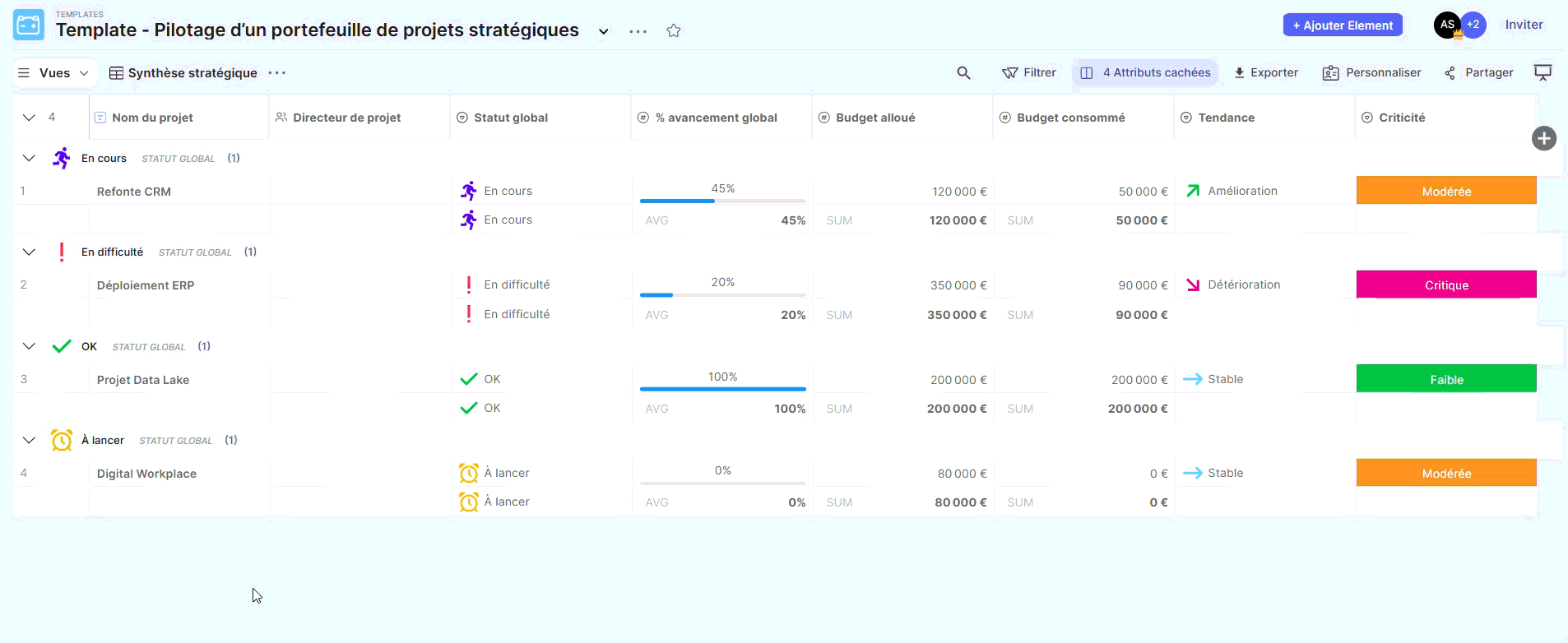Open the title dropdown chevron

603,31
